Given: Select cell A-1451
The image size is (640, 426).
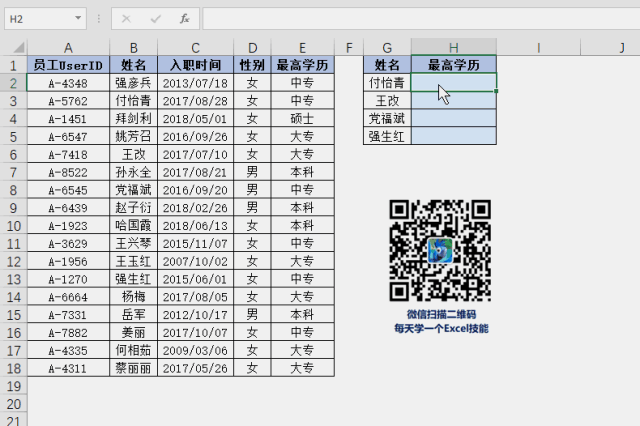Looking at the screenshot, I should pos(68,119).
